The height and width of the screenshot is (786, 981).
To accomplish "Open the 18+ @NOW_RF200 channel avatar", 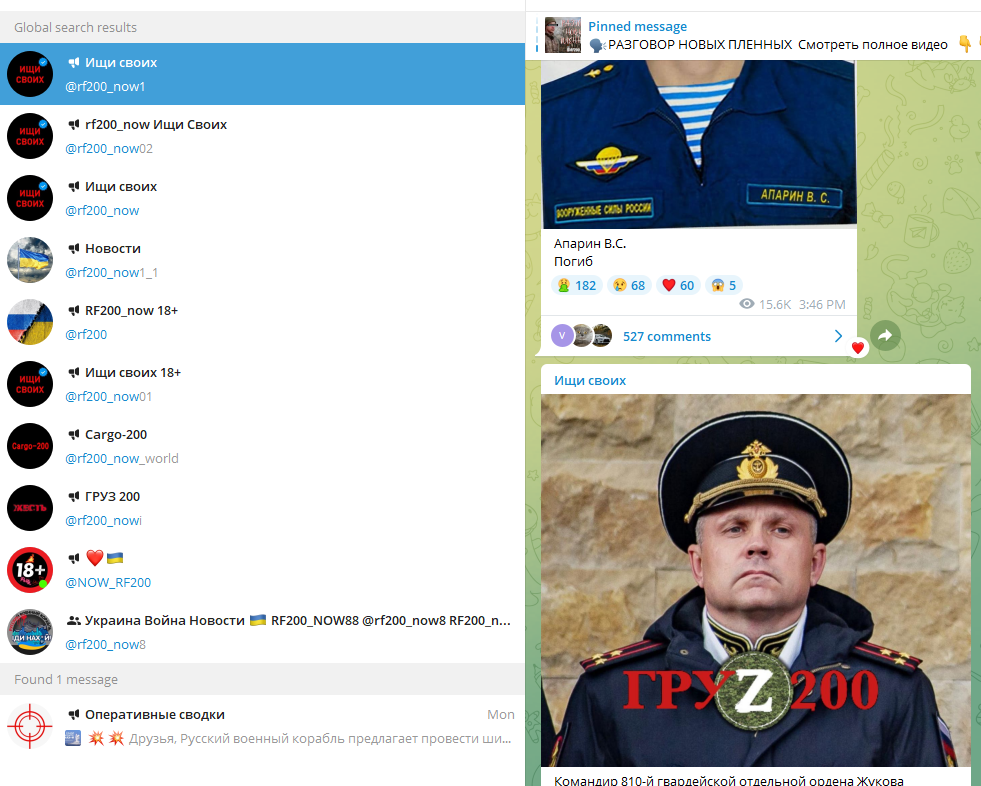I will coord(30,570).
